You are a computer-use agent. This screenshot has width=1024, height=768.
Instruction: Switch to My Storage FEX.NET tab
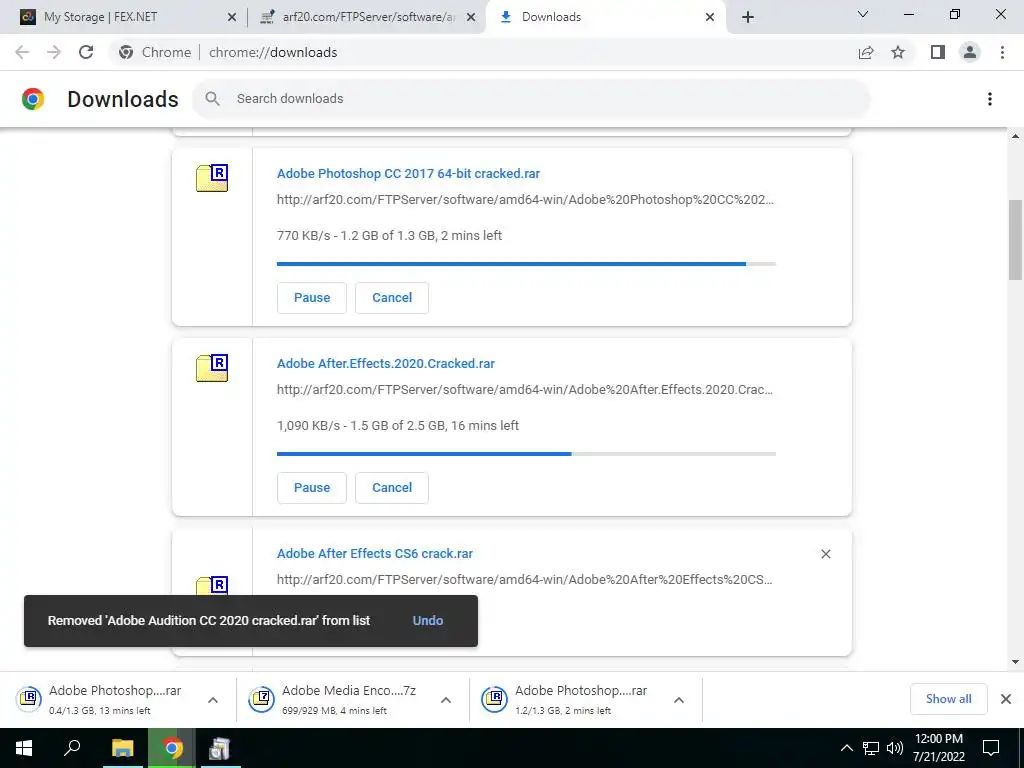click(123, 17)
